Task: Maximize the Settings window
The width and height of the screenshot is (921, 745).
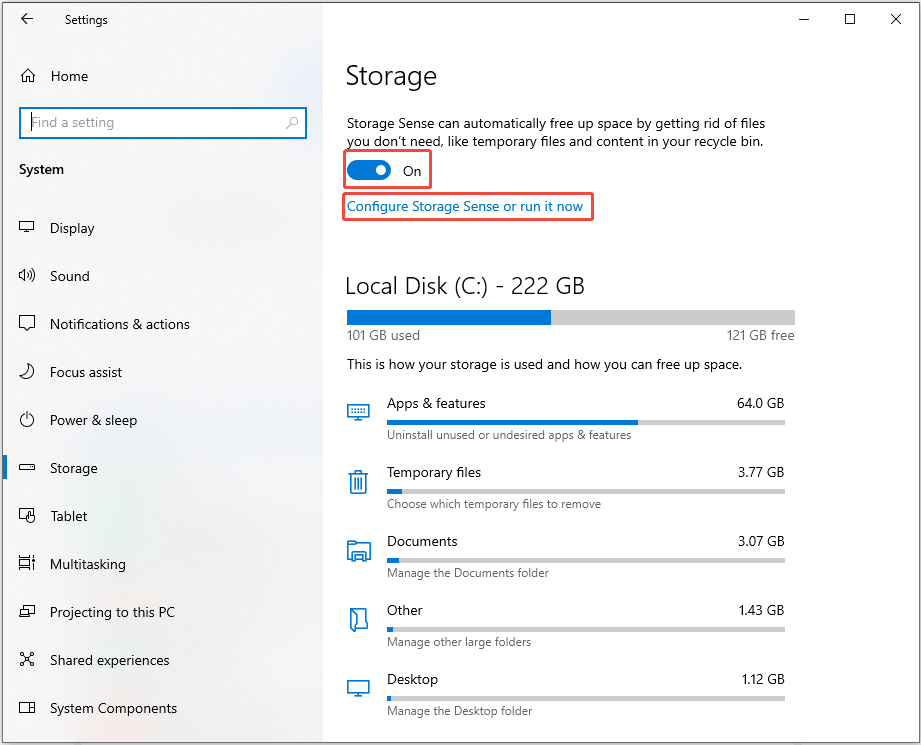Action: coord(849,19)
